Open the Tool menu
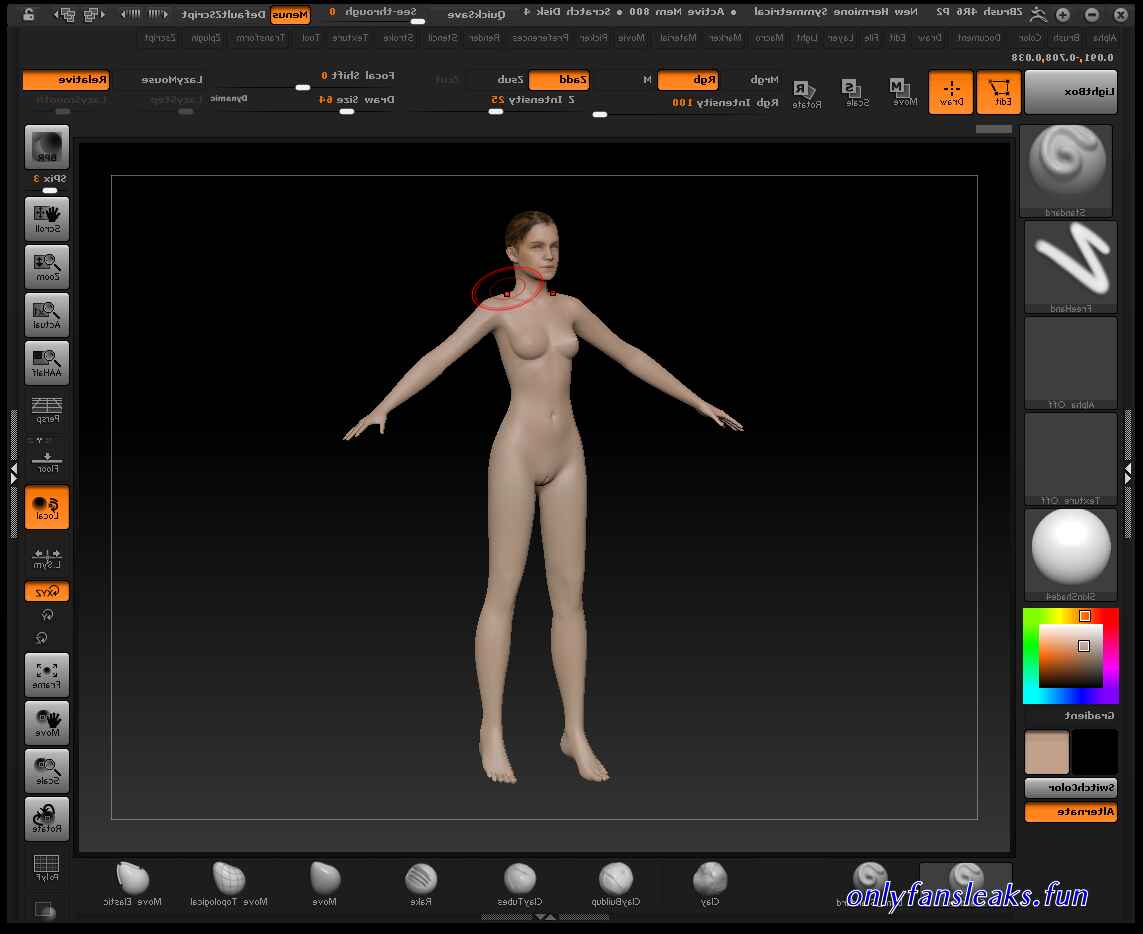Image resolution: width=1143 pixels, height=934 pixels. (311, 37)
